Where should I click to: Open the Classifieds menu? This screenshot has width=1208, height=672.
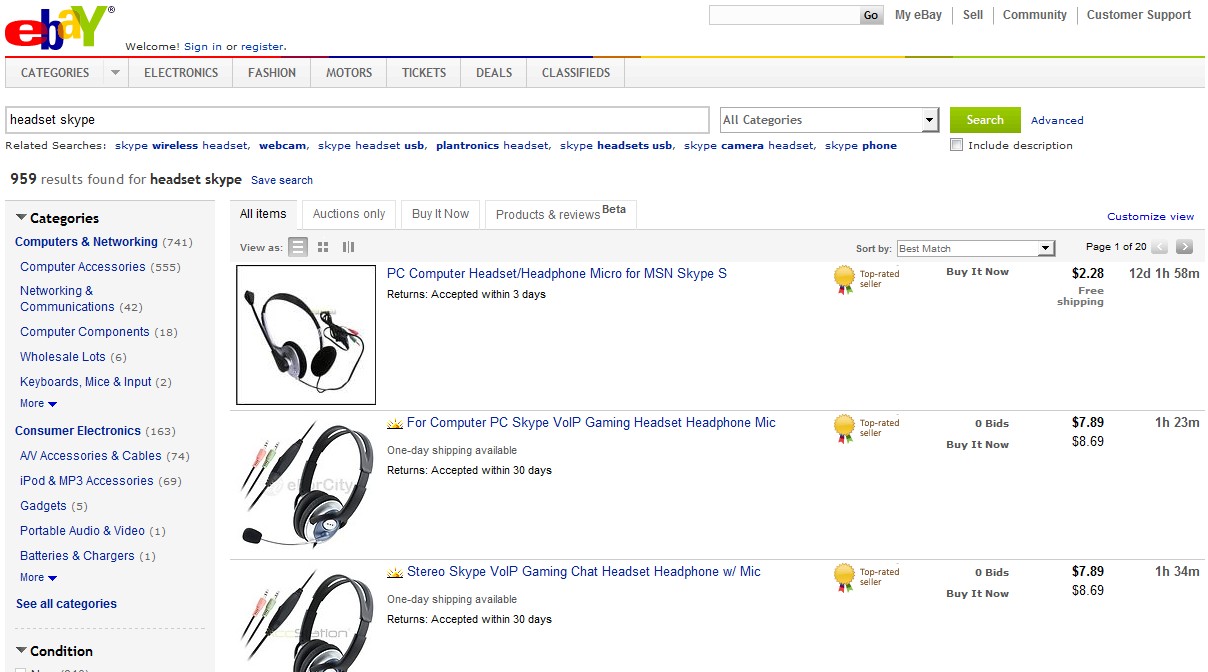[576, 73]
